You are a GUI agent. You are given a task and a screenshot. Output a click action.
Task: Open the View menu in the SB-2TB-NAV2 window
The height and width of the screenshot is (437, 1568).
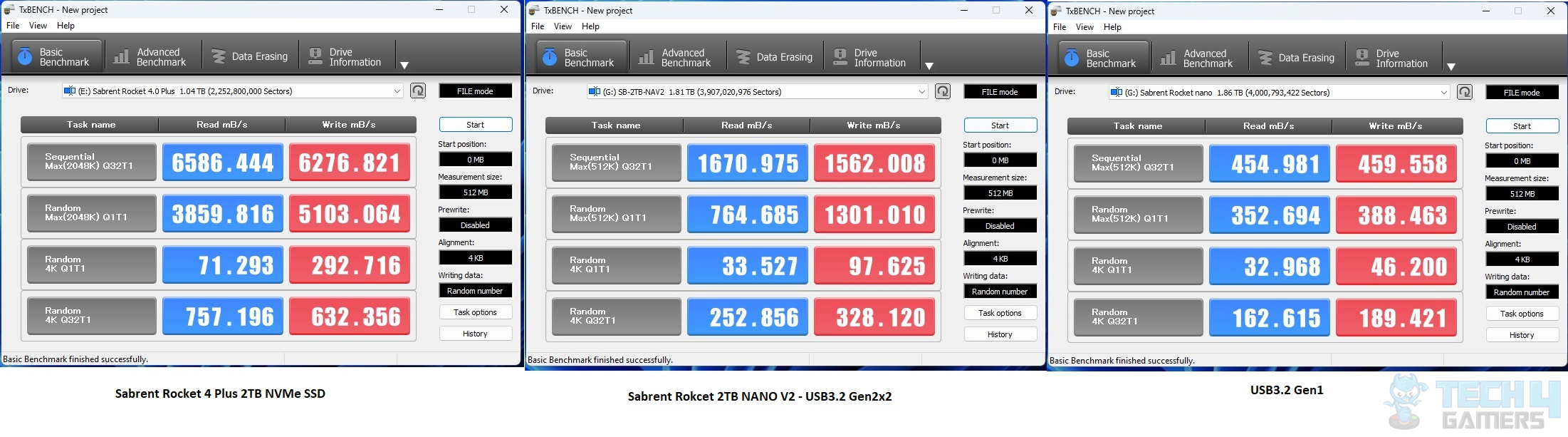tap(563, 26)
